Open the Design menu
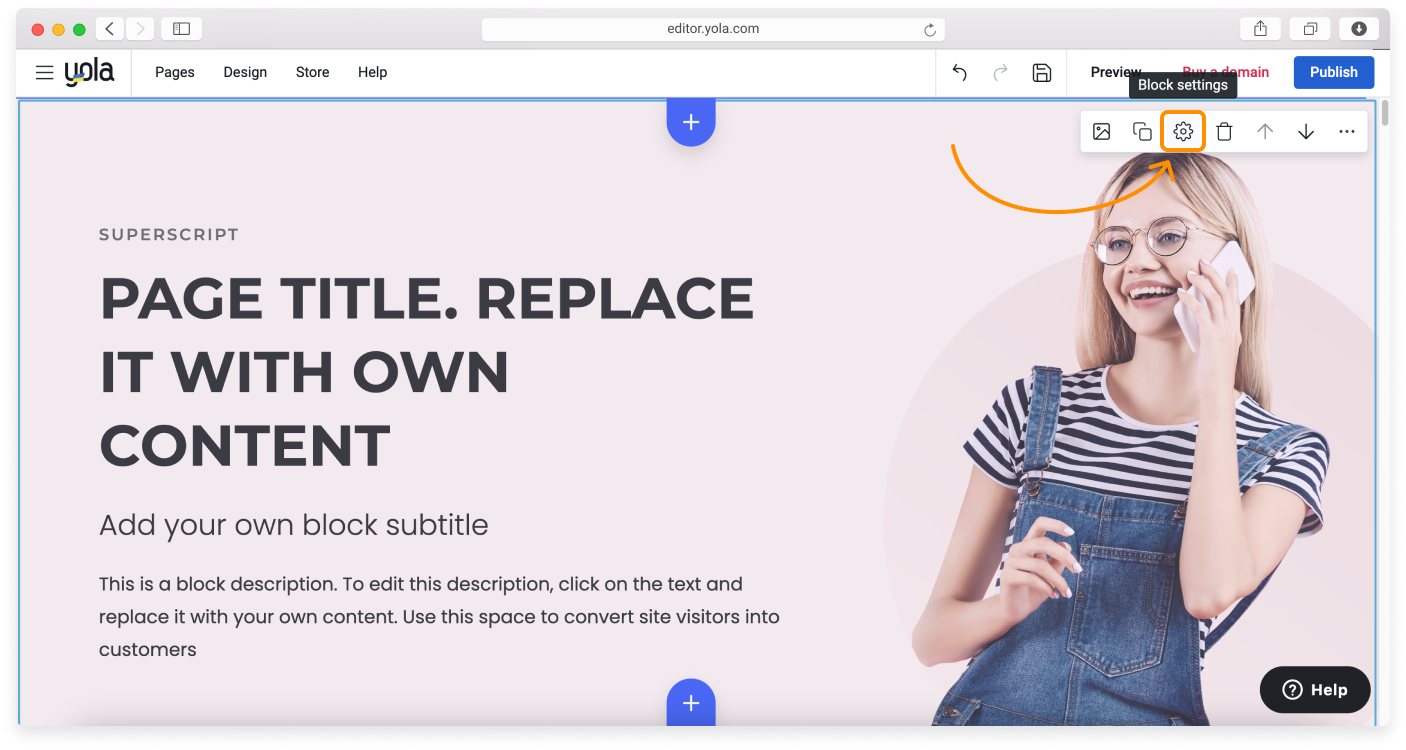This screenshot has width=1406, height=750. click(245, 72)
